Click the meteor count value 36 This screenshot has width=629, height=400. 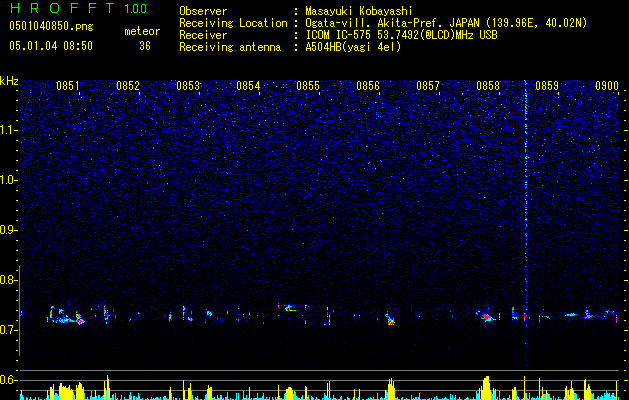[x=145, y=46]
